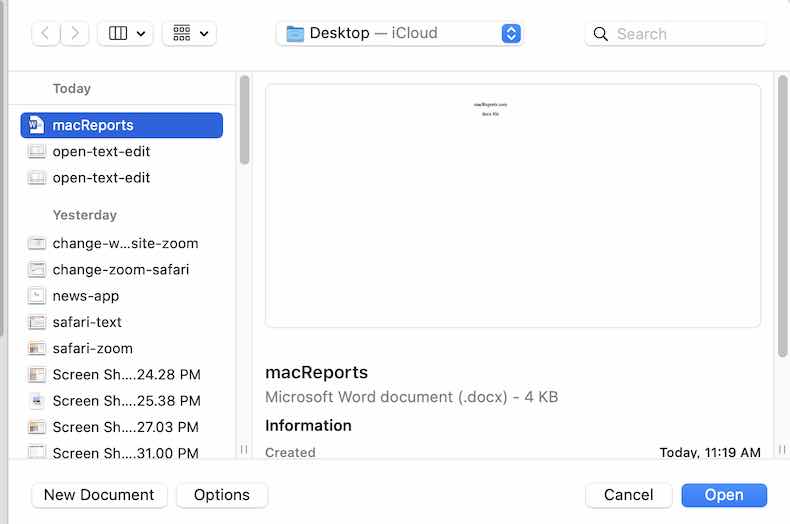Click the Today group header
Screen dimensions: 790x524
(72, 89)
